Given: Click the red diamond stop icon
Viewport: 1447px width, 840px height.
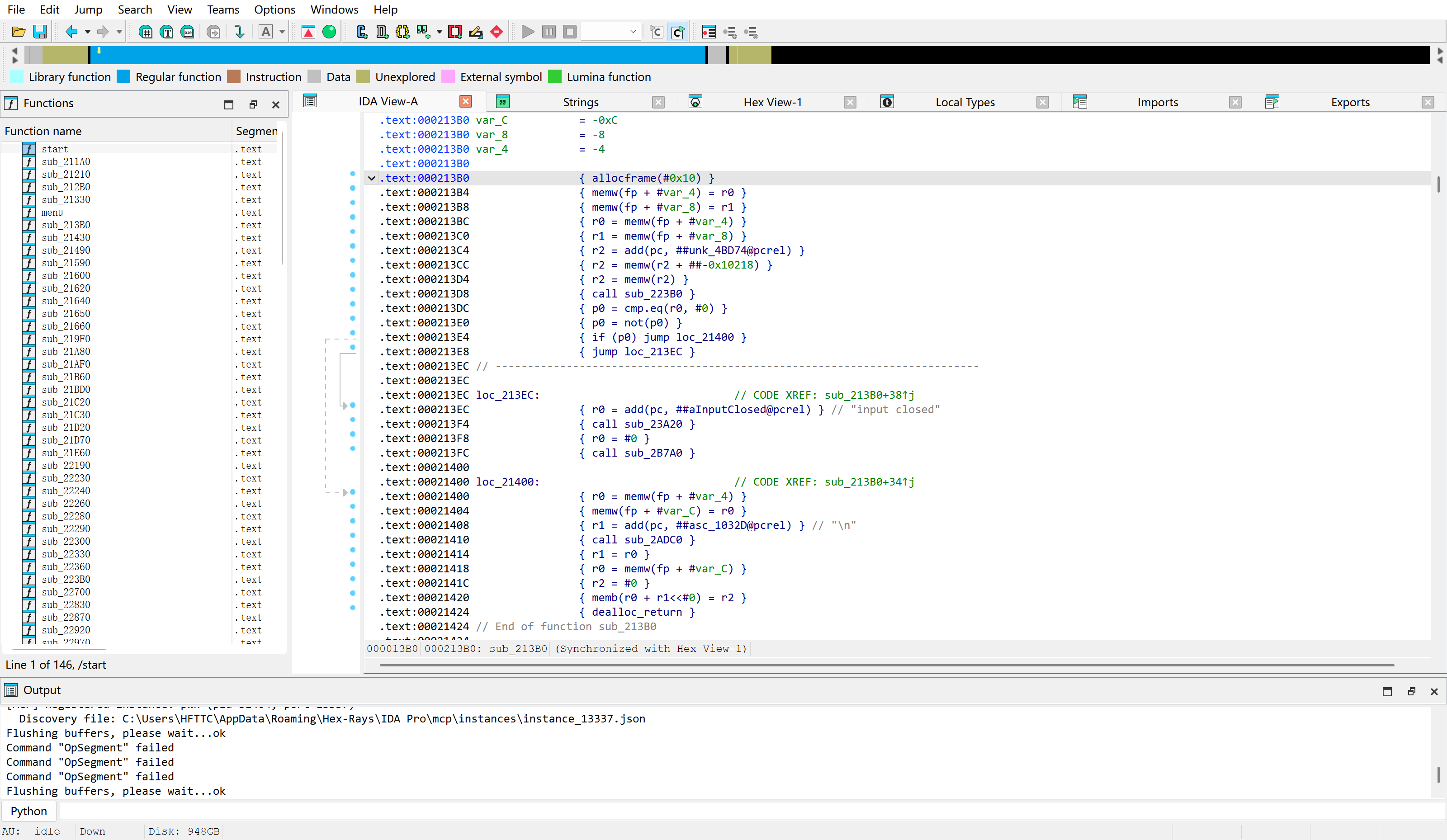Looking at the screenshot, I should (497, 32).
